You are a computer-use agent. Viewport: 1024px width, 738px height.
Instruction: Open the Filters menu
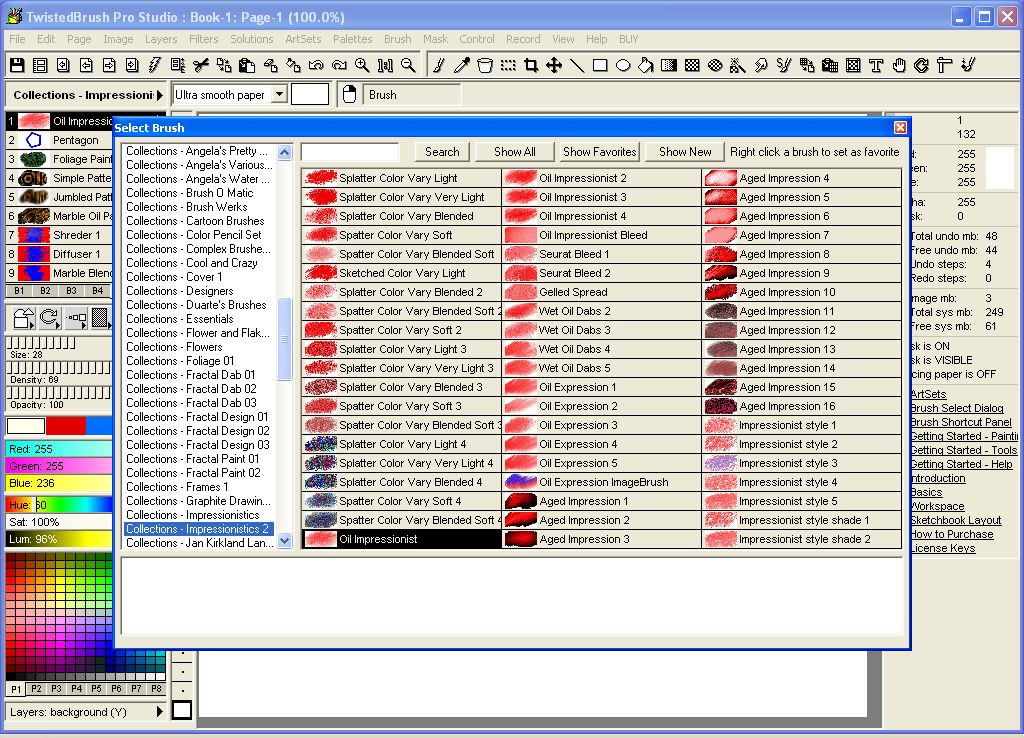(x=204, y=39)
